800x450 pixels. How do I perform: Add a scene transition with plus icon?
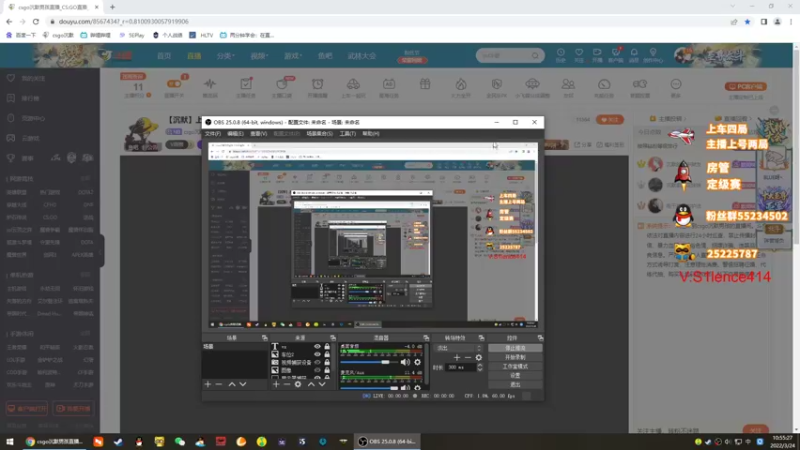457,358
